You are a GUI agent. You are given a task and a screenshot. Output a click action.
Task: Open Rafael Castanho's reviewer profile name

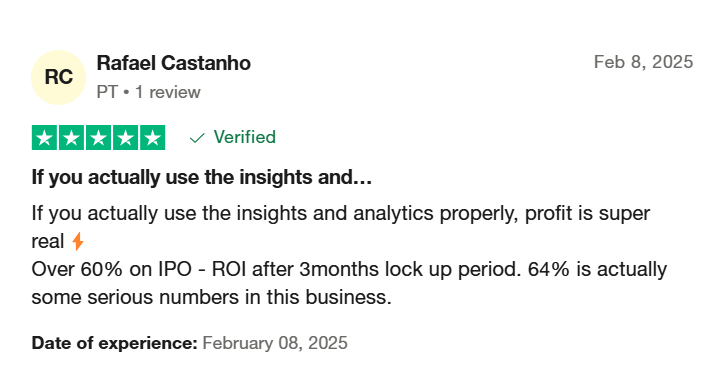coord(174,63)
